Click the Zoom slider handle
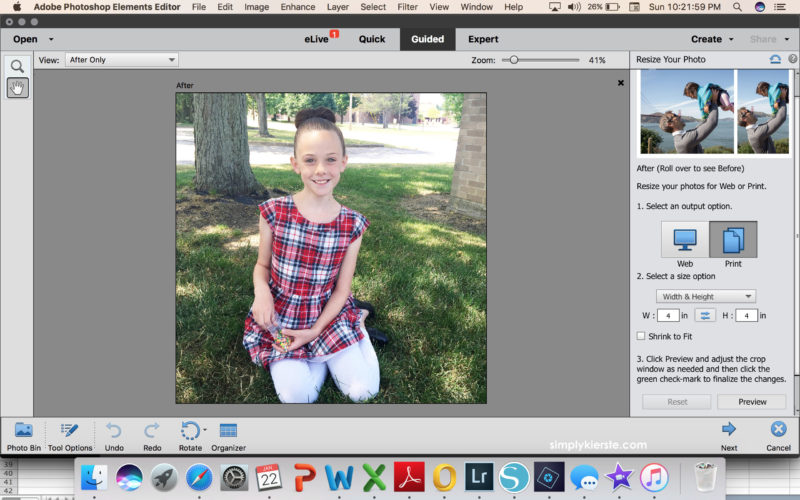This screenshot has width=800, height=500. pos(514,60)
